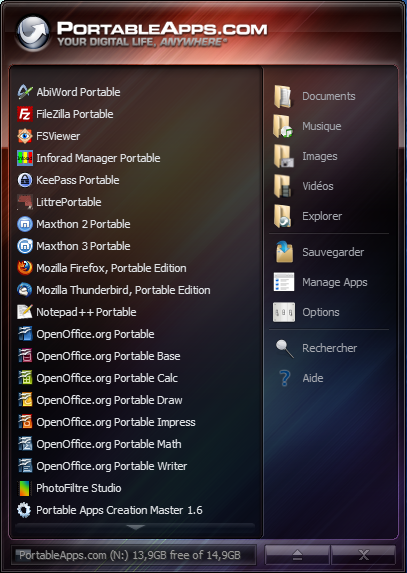
Task: Open OpenOffice.org Portable Calc label
Action: pyautogui.click(x=107, y=378)
